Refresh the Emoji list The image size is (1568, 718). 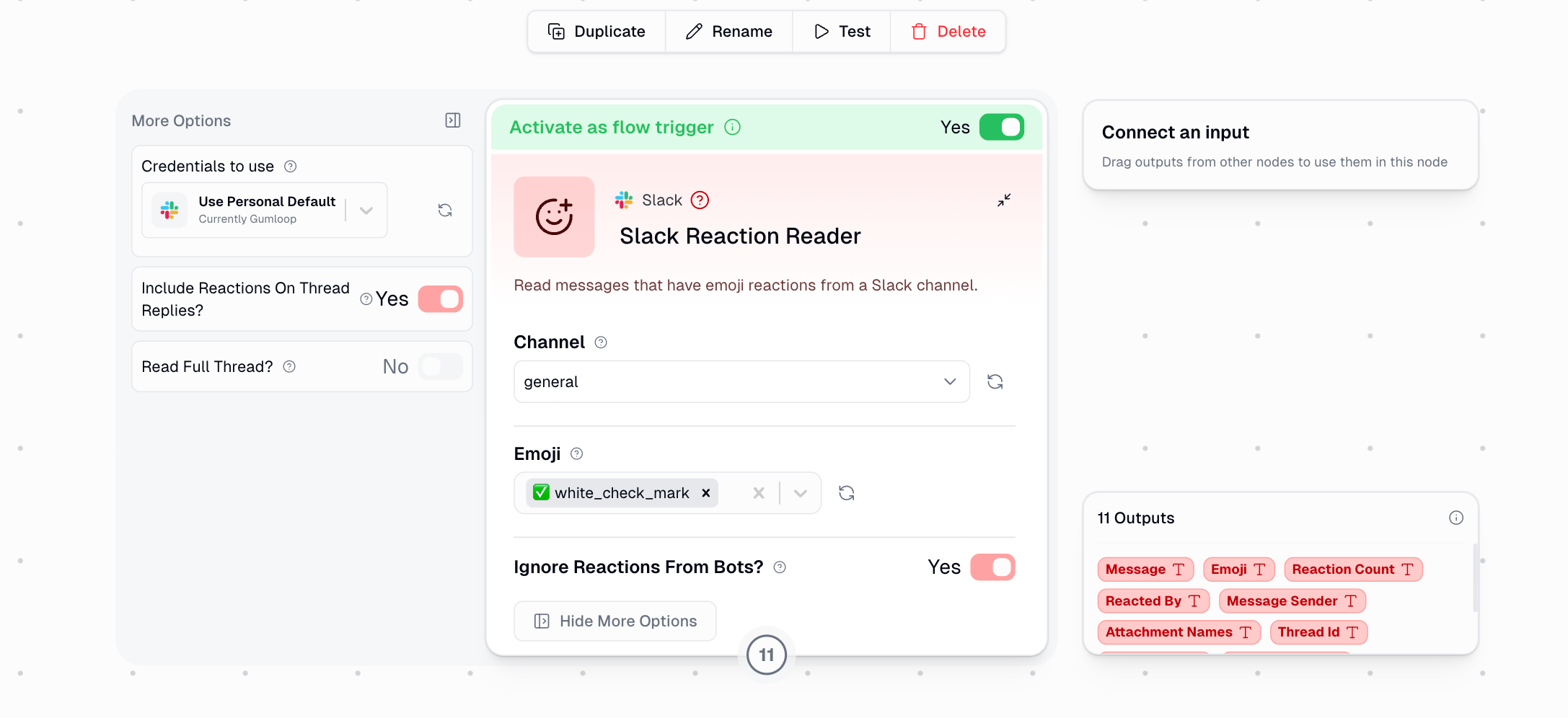[x=847, y=493]
